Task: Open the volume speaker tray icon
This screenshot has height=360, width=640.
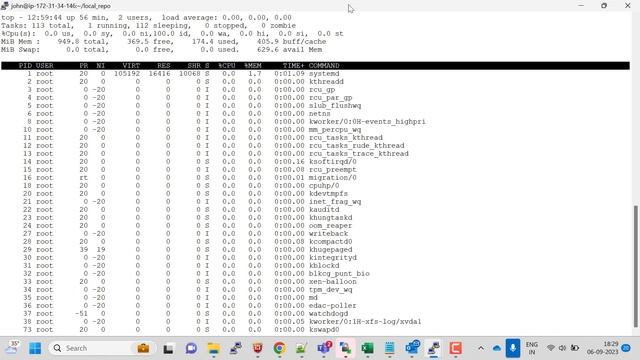Action: (562, 348)
